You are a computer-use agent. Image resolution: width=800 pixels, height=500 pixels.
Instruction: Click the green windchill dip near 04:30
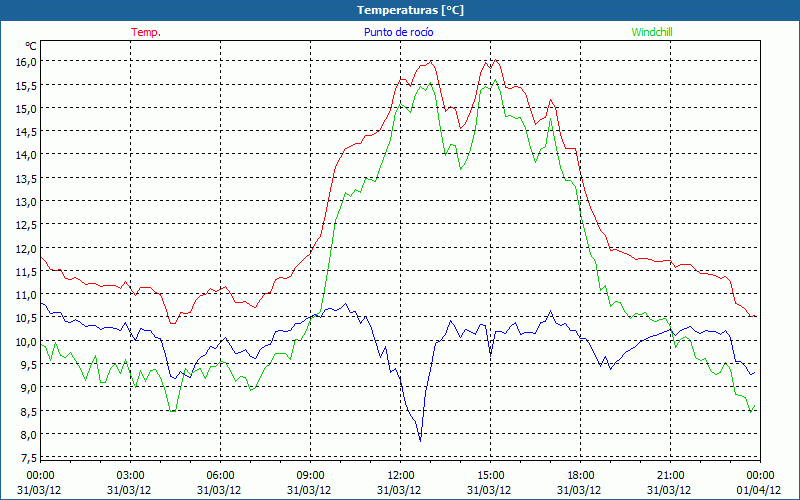pyautogui.click(x=172, y=410)
